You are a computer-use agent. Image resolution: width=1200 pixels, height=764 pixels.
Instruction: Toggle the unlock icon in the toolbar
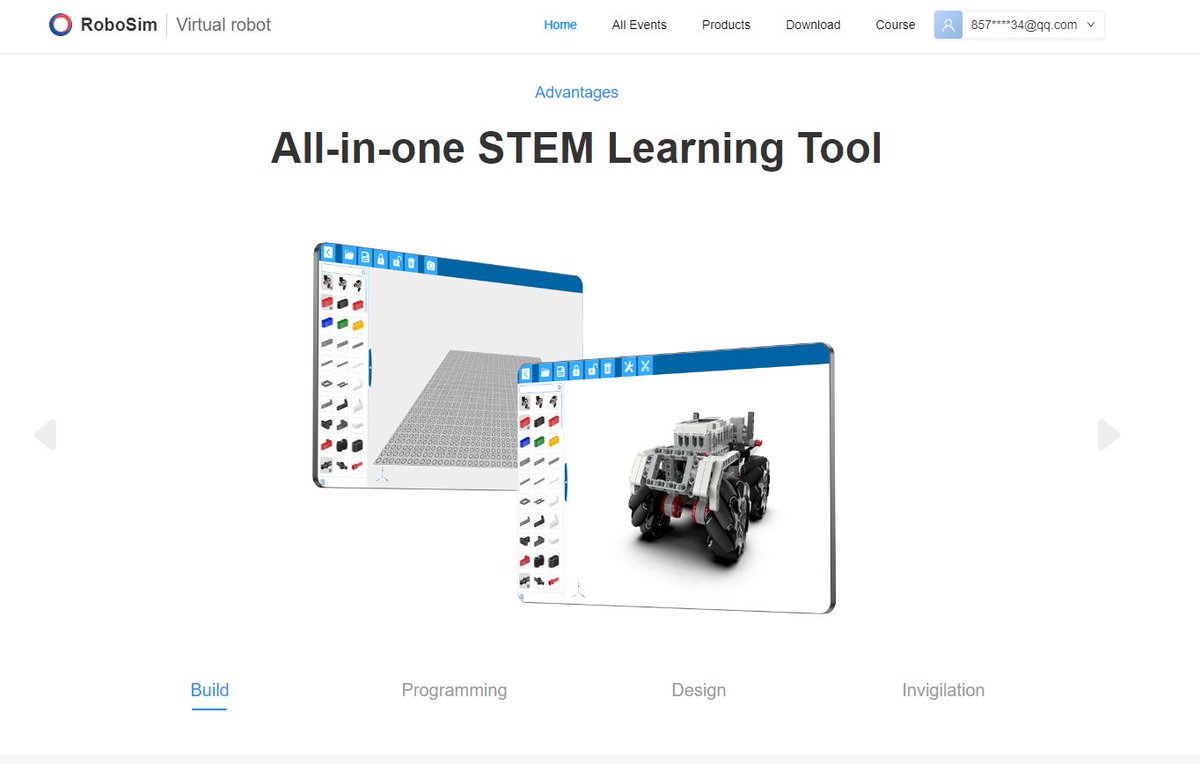point(397,260)
